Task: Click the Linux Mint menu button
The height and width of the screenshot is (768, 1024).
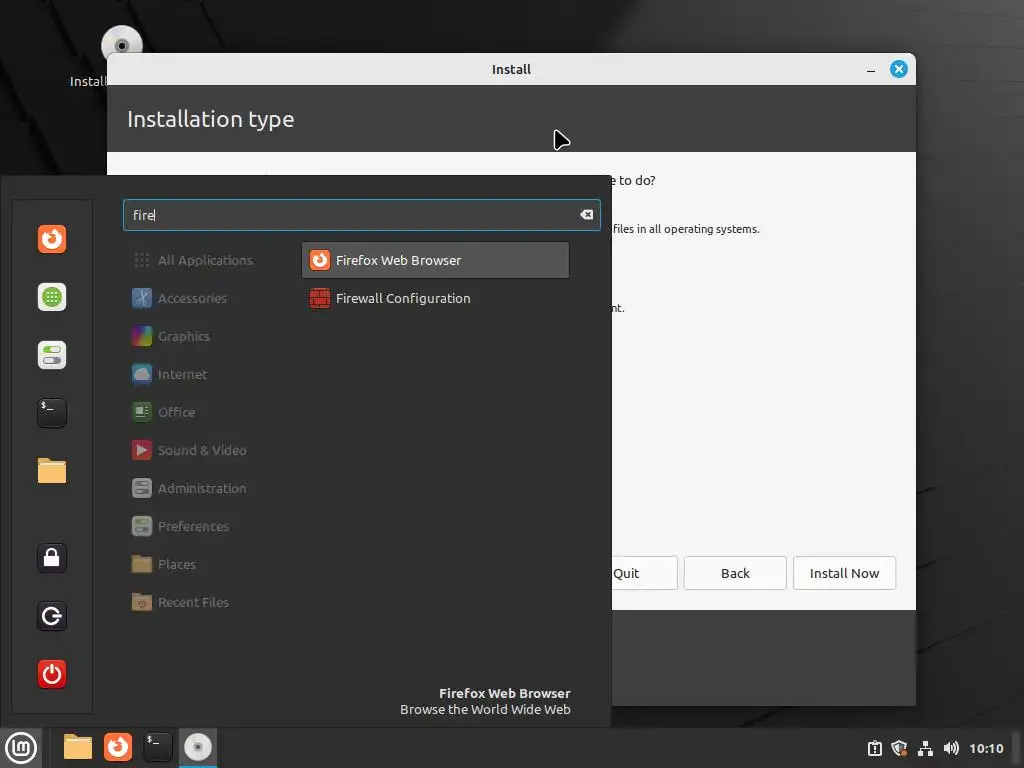Action: [21, 747]
